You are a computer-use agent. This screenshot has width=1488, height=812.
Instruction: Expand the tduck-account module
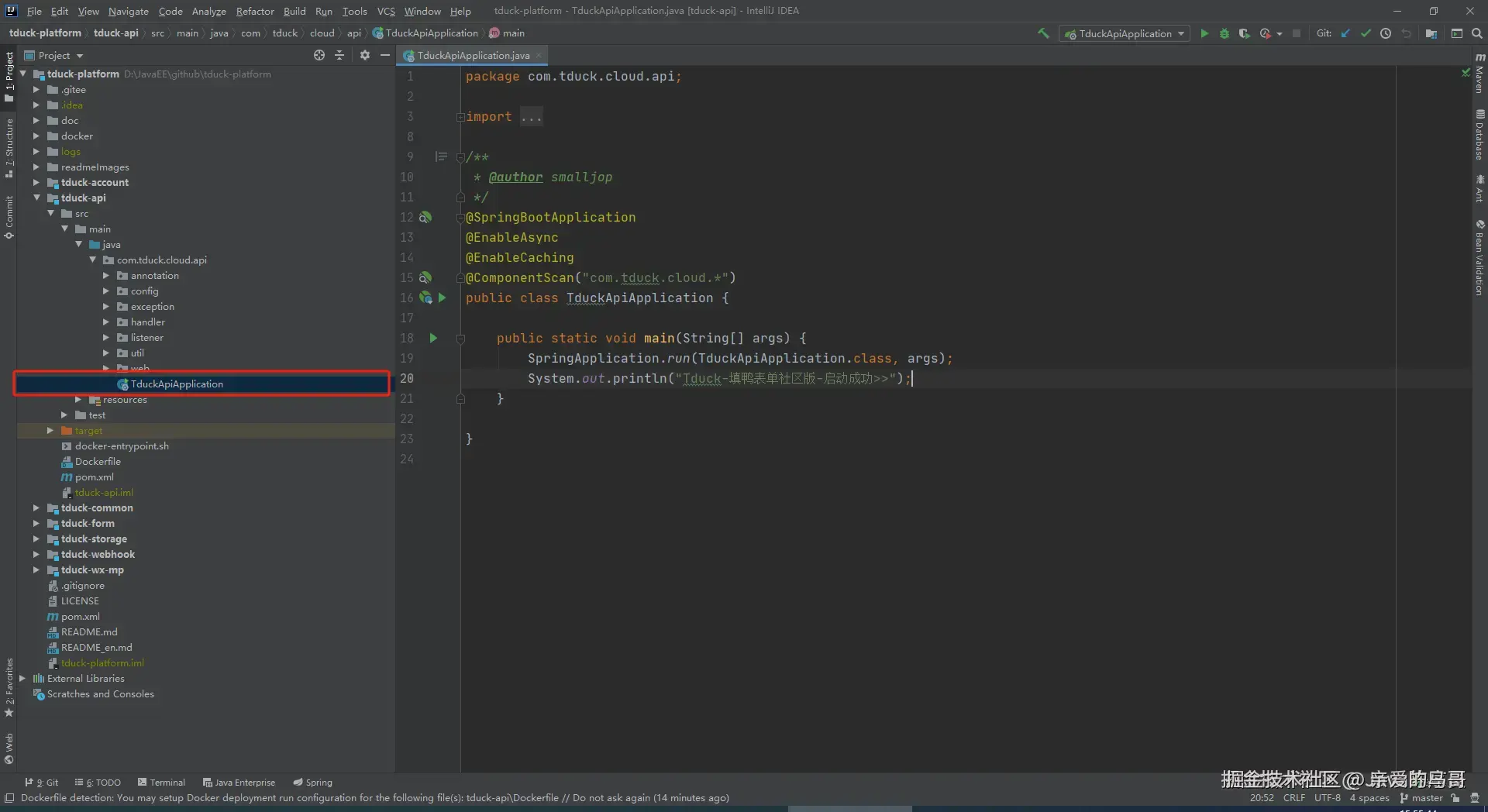[36, 183]
